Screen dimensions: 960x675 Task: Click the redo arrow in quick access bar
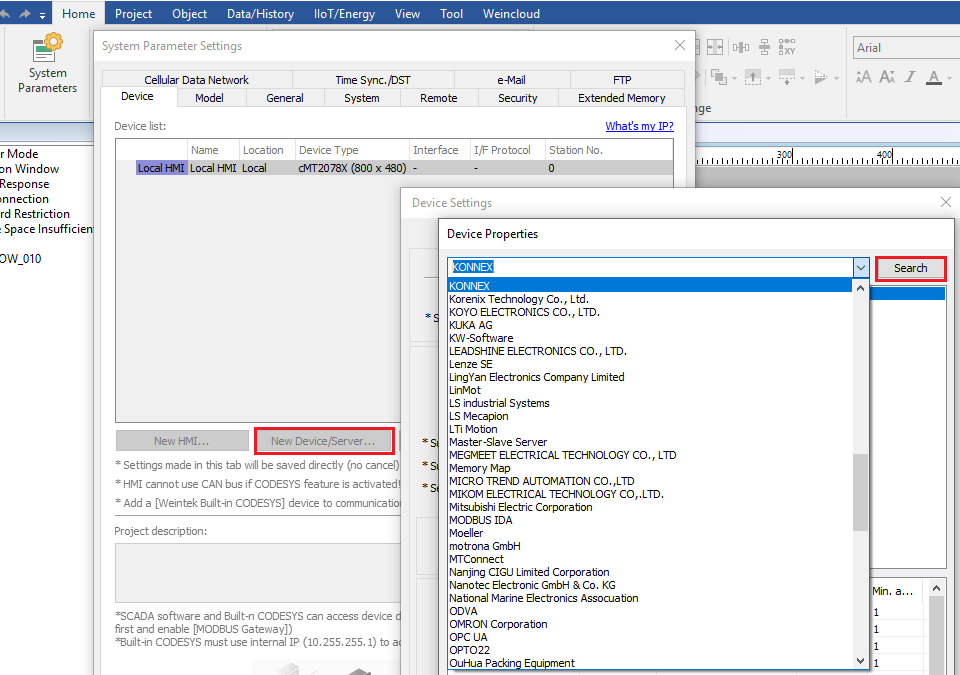coord(24,13)
